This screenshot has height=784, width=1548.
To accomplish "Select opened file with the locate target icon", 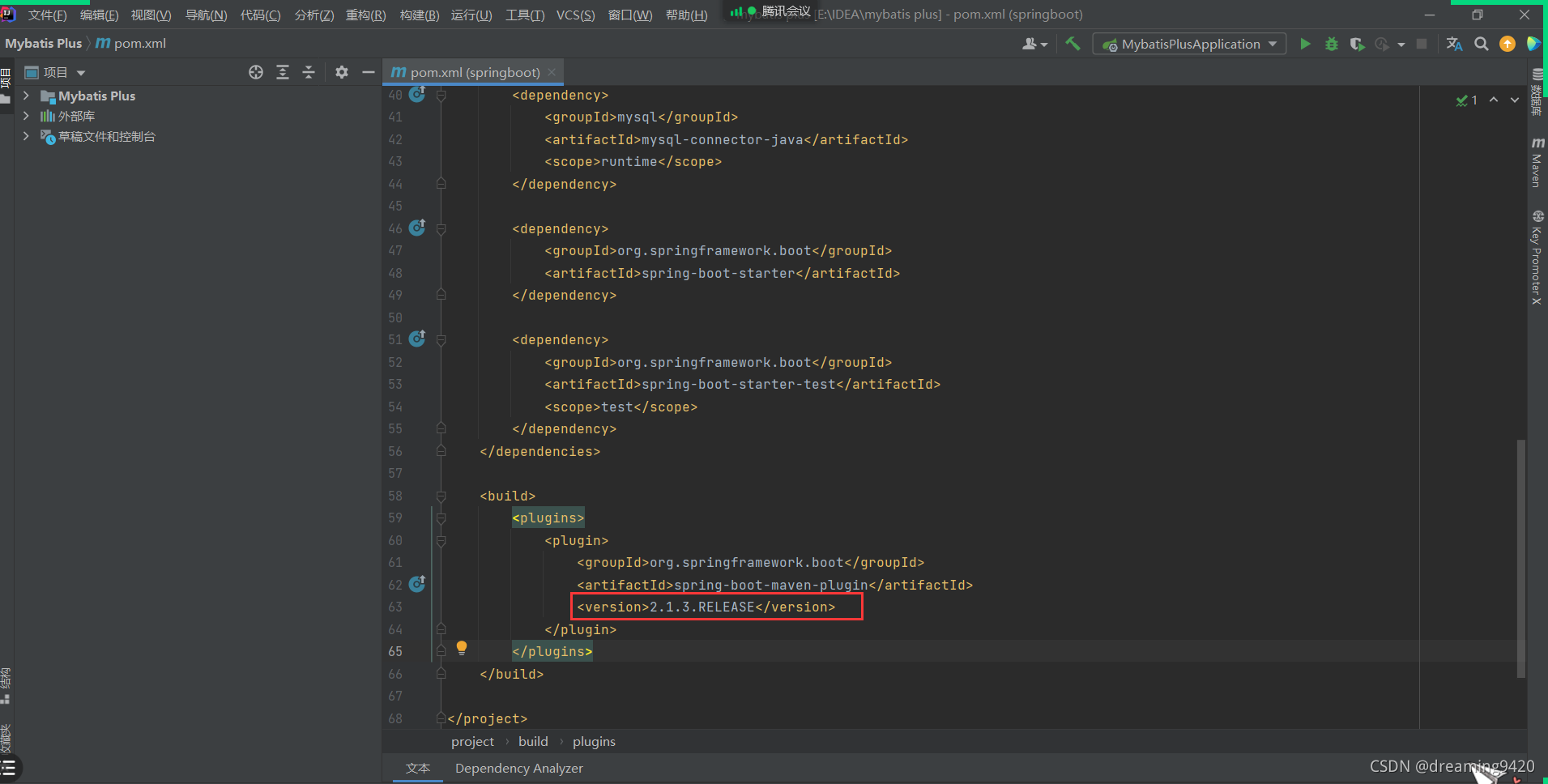I will (x=256, y=72).
